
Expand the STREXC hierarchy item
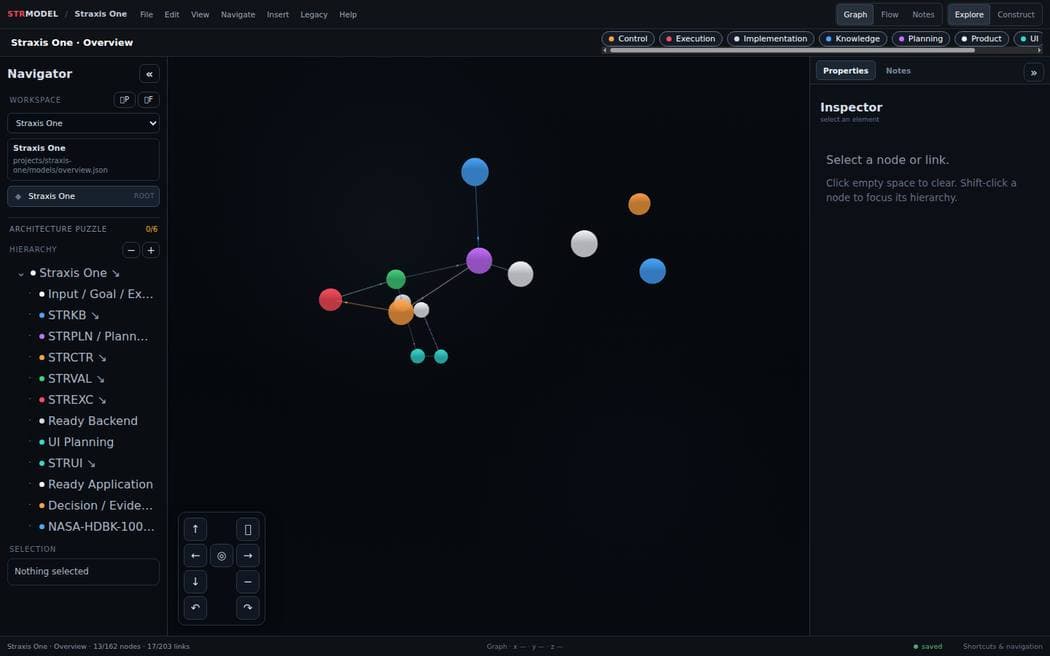coord(102,400)
